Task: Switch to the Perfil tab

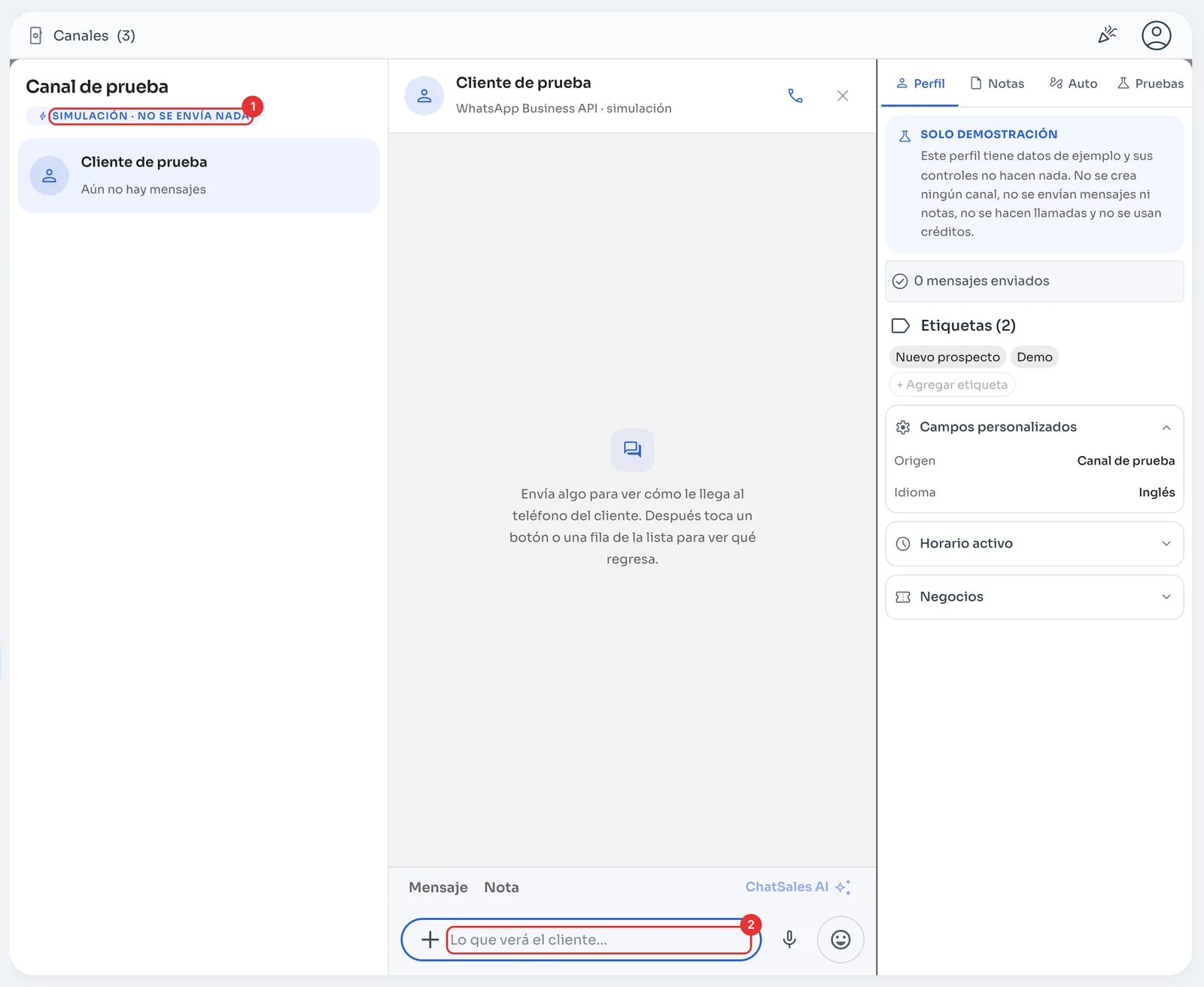Action: click(920, 84)
